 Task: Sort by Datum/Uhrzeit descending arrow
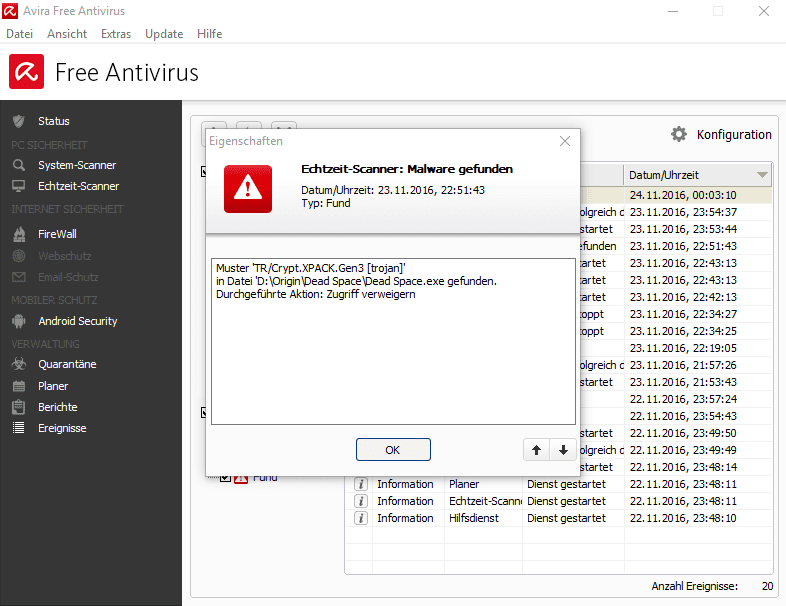[762, 175]
